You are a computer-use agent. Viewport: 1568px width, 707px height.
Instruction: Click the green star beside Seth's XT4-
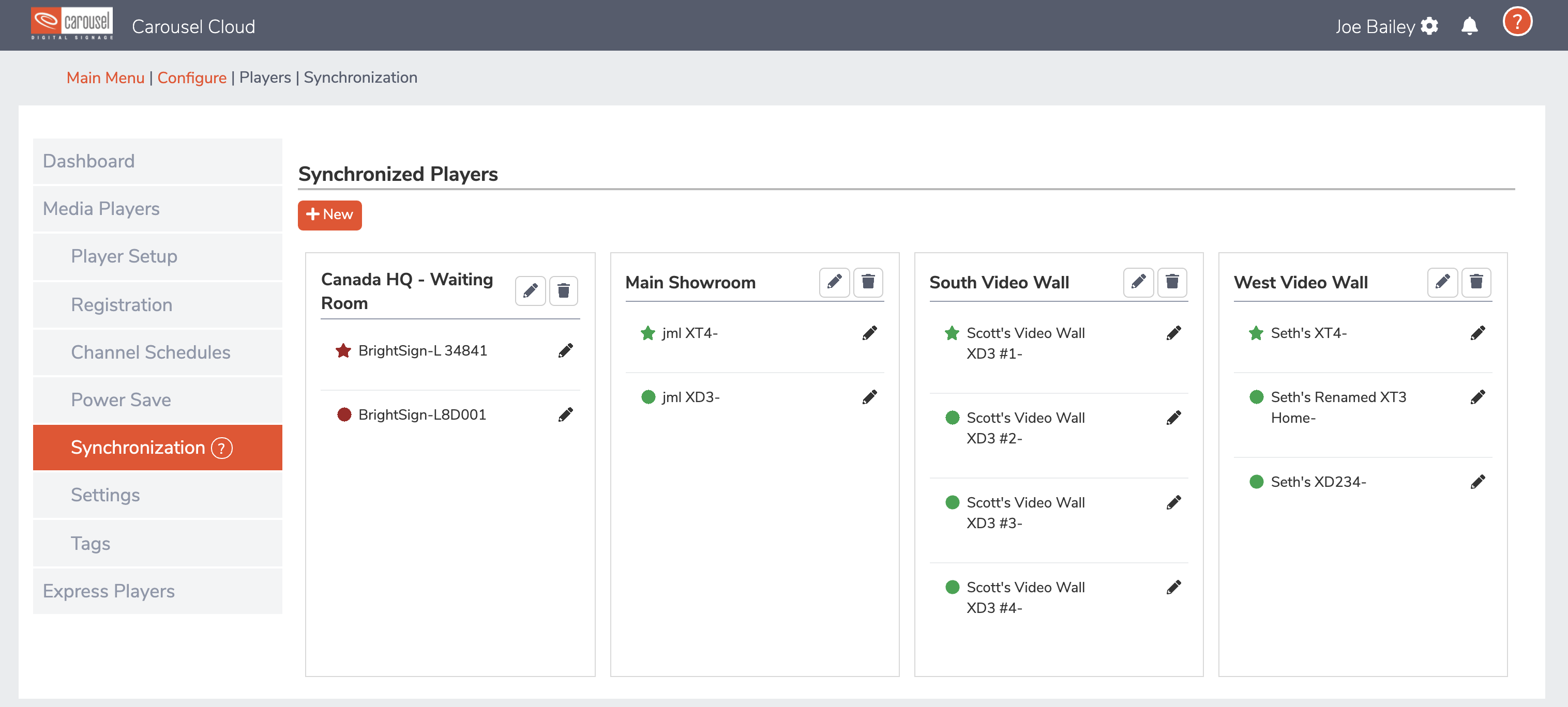[1256, 333]
